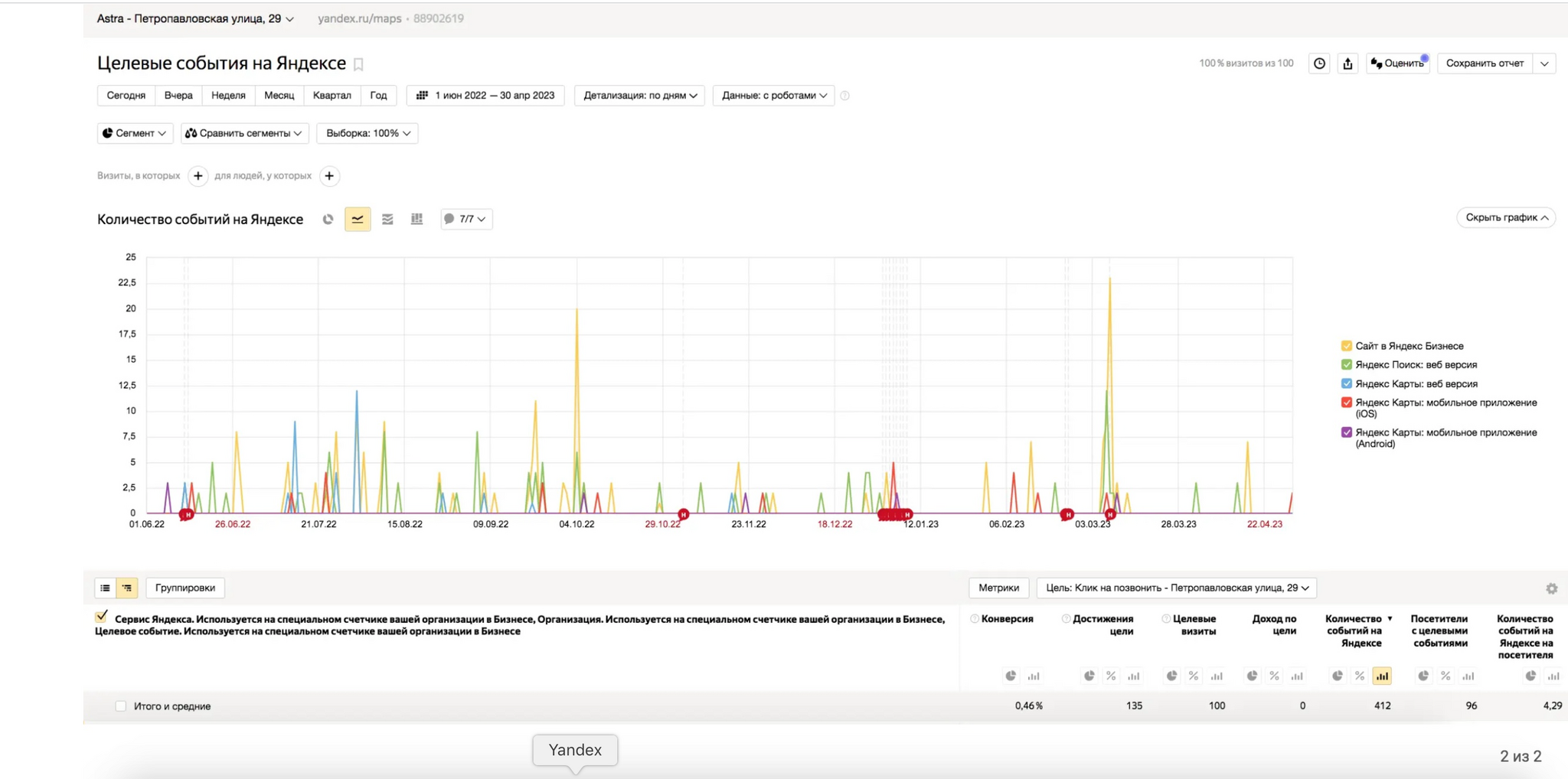Screen dimensions: 1568x779
Task: Click the help icon beside Конверсия header
Action: click(x=975, y=618)
